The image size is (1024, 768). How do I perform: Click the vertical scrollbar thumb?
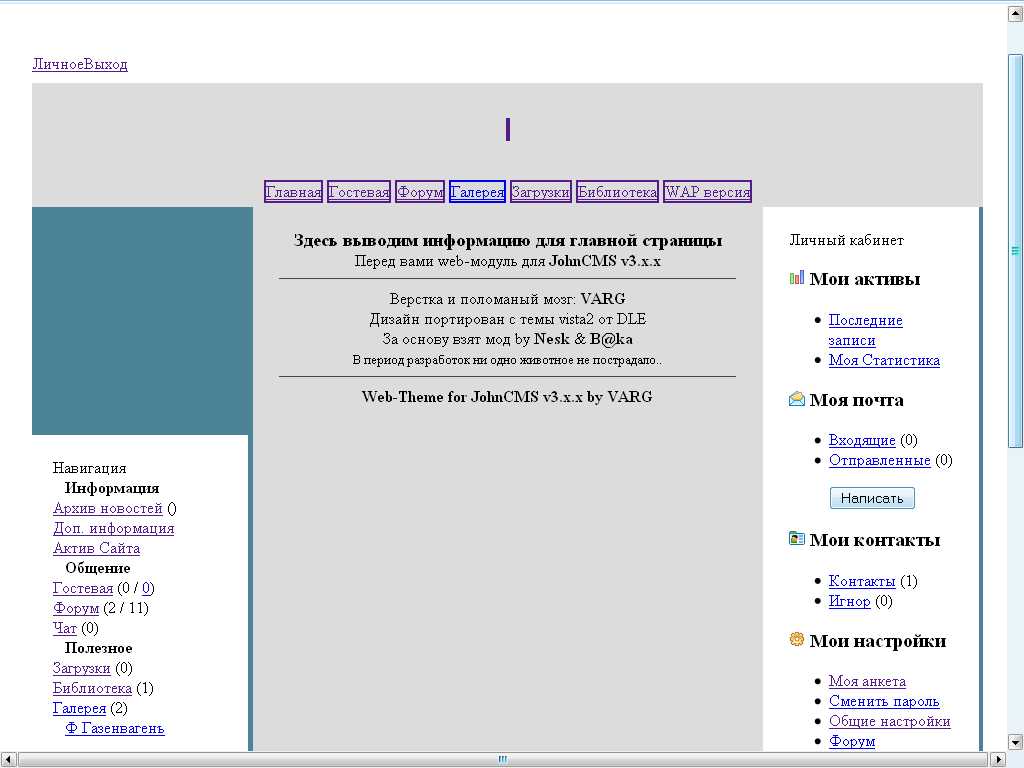pos(1016,251)
